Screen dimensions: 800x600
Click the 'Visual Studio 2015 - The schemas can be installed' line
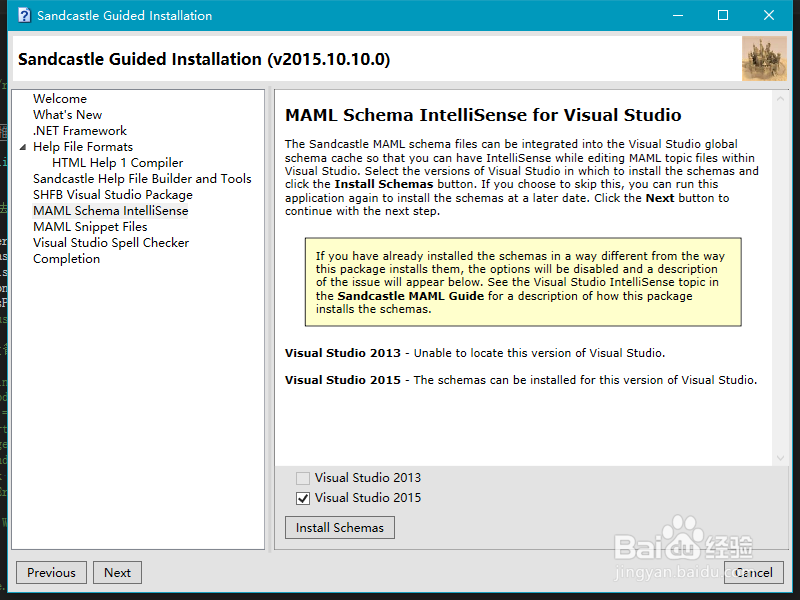521,380
